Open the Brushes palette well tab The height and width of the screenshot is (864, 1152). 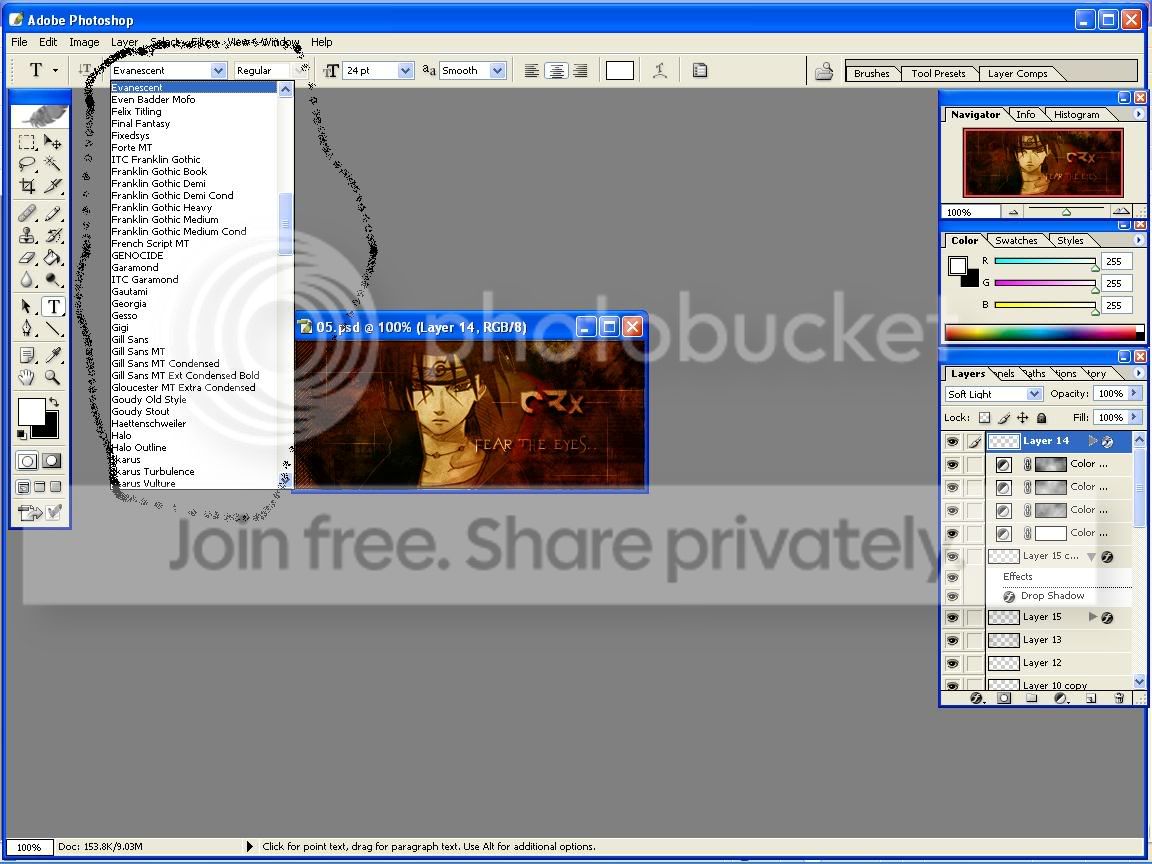point(871,73)
